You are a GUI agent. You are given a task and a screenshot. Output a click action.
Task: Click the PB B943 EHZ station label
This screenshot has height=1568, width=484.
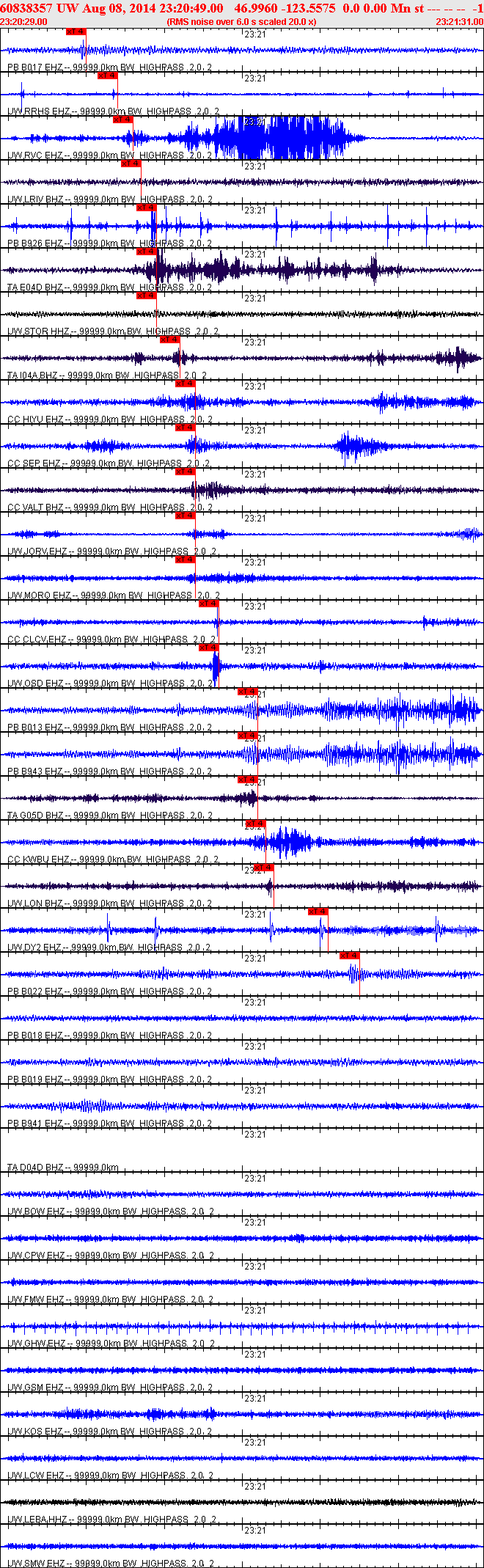[x=109, y=772]
